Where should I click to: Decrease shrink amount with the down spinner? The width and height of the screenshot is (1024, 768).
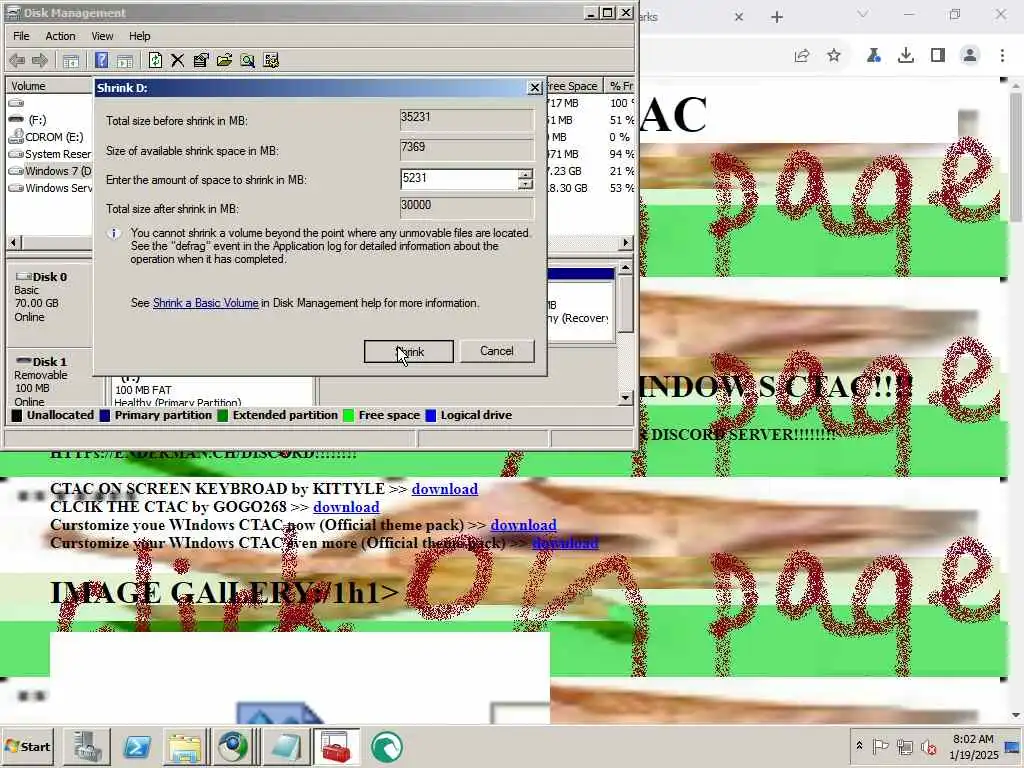pos(525,185)
